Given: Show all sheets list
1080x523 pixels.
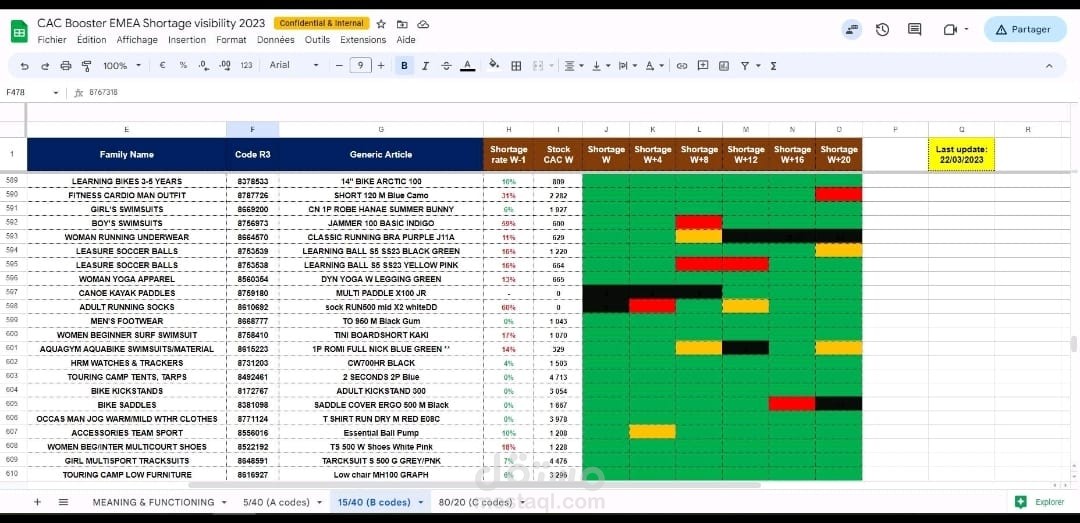Looking at the screenshot, I should tap(63, 502).
